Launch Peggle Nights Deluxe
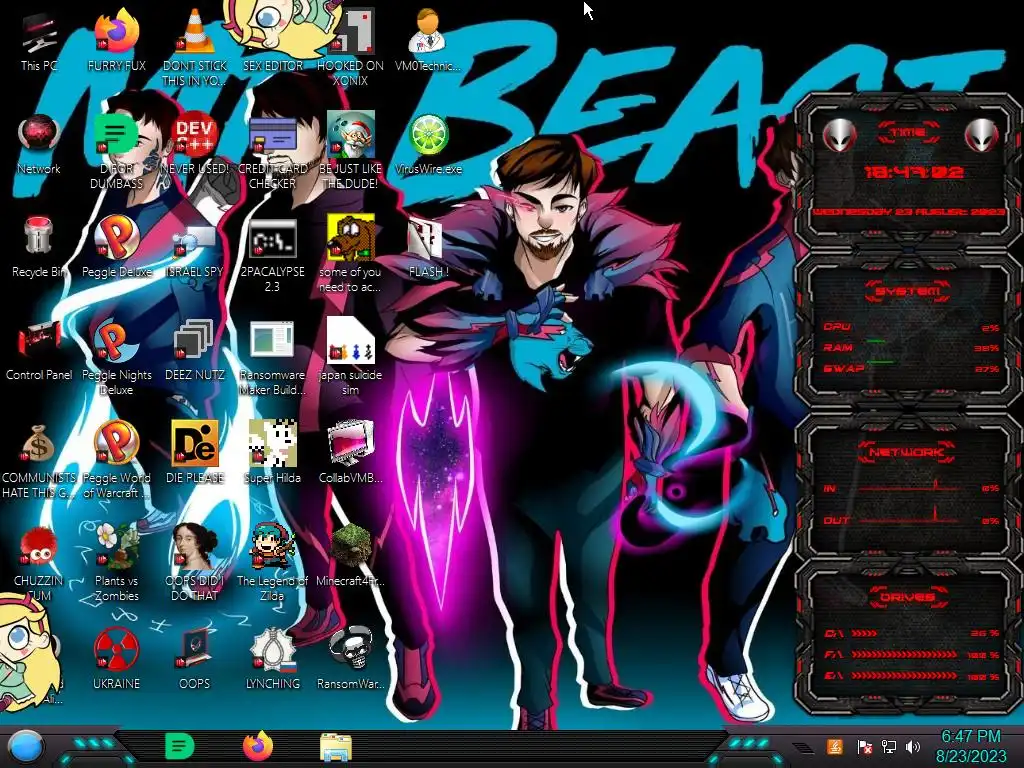The image size is (1024, 768). click(x=116, y=358)
